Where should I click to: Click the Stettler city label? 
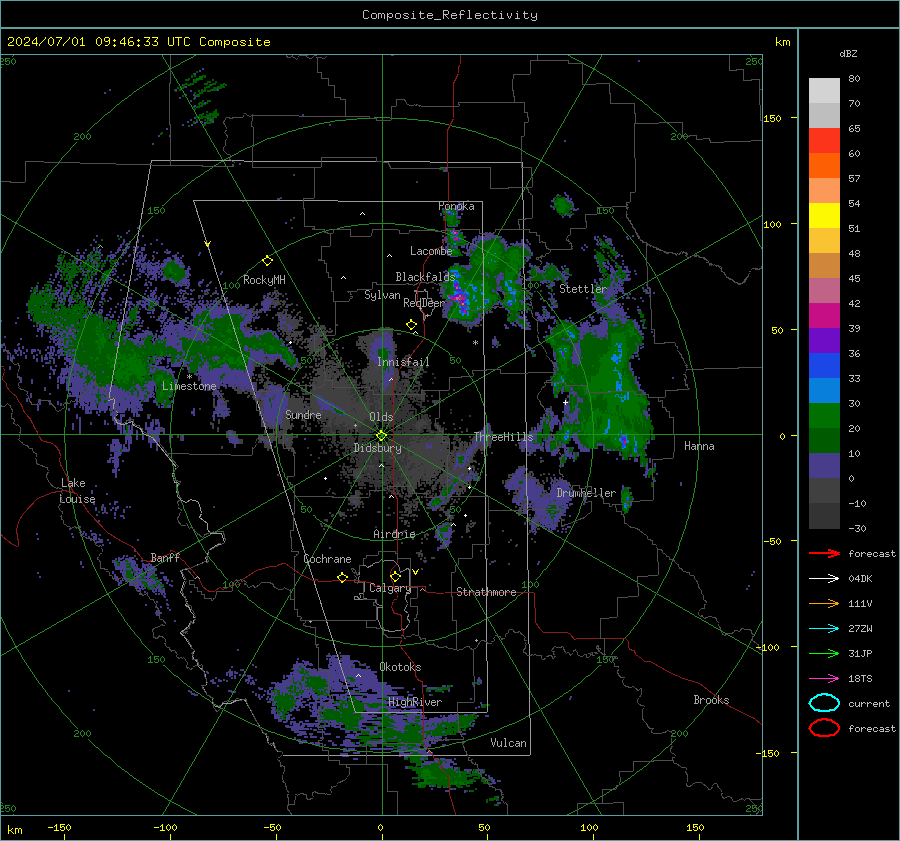(583, 289)
